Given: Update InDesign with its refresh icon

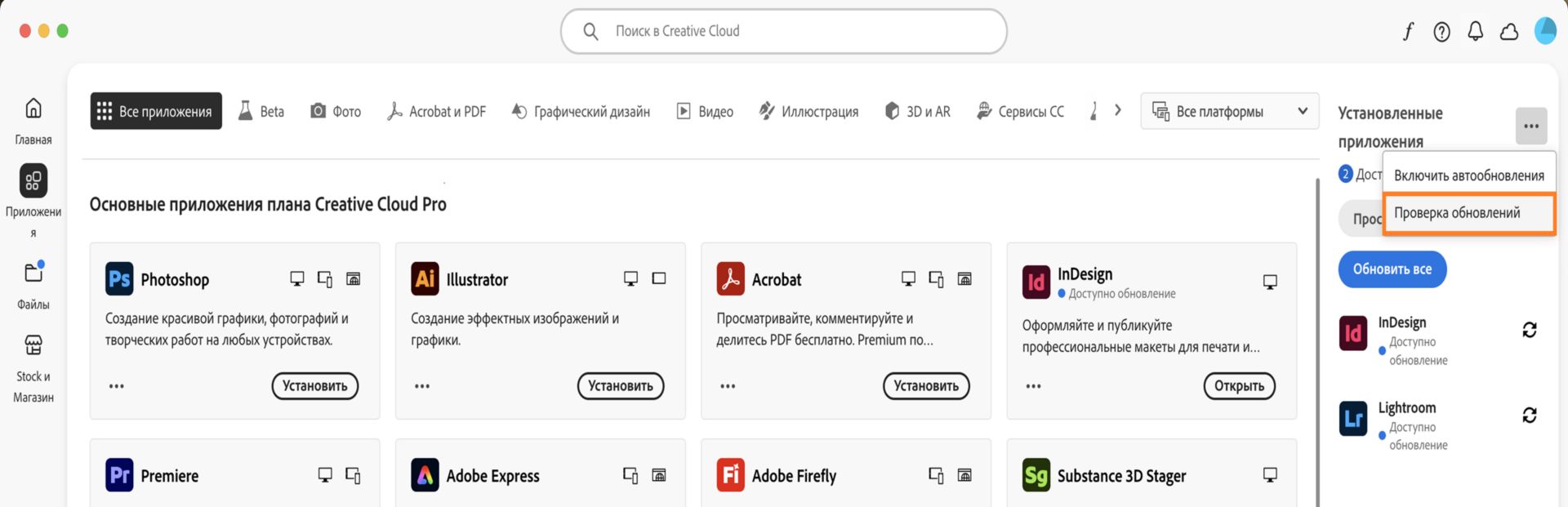Looking at the screenshot, I should point(1530,330).
